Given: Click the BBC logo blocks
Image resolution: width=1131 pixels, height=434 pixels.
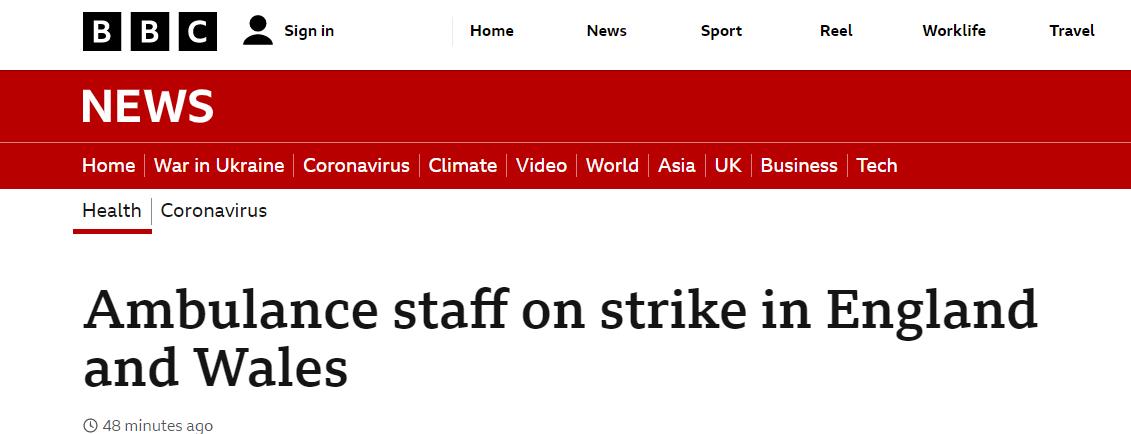Looking at the screenshot, I should [150, 32].
